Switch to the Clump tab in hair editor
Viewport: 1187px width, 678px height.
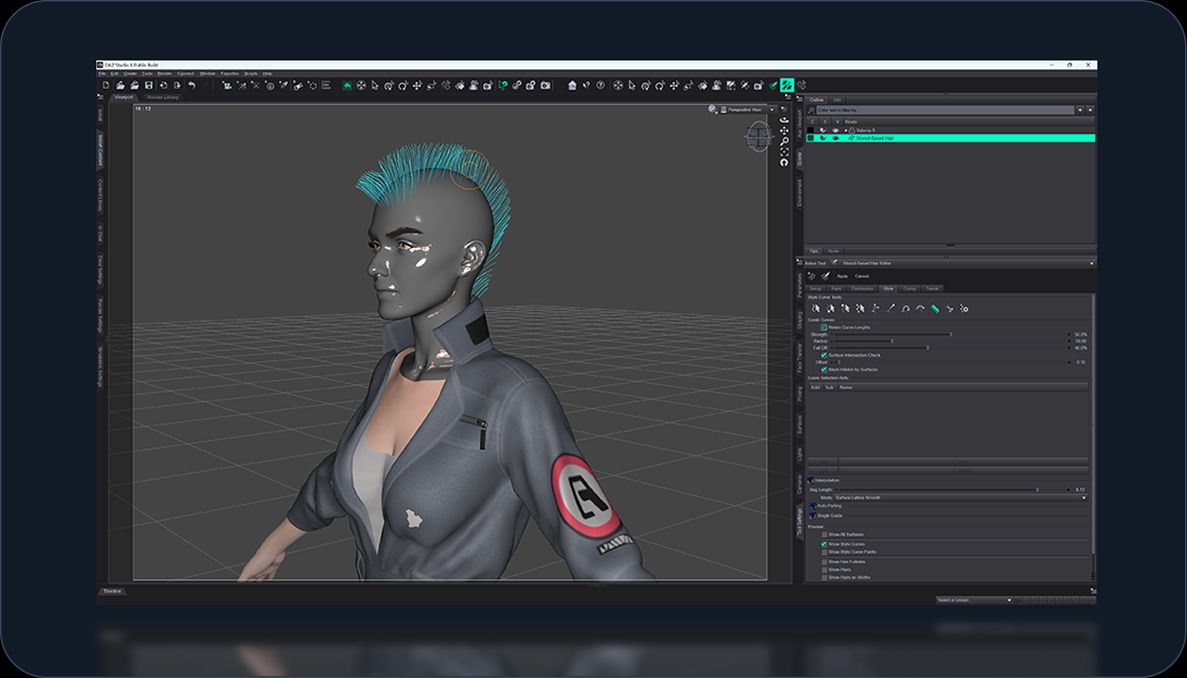click(x=909, y=288)
